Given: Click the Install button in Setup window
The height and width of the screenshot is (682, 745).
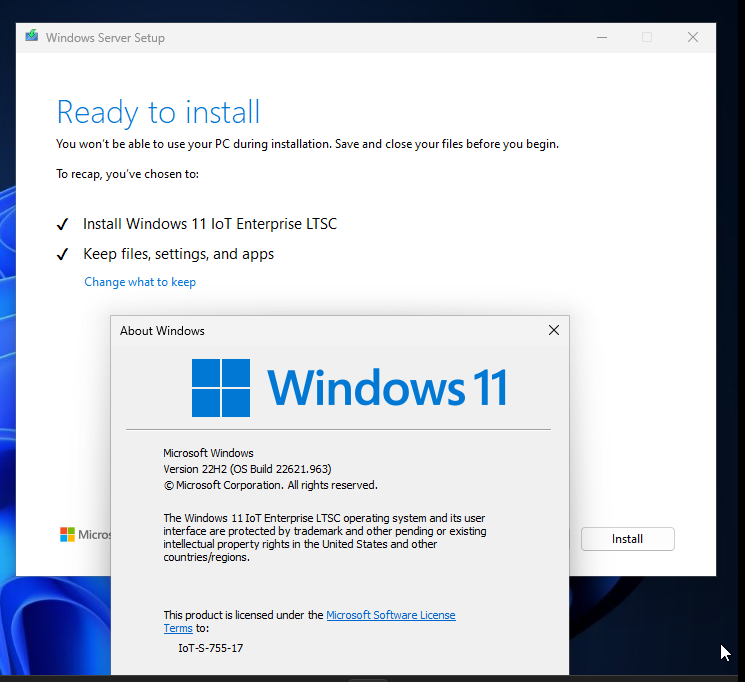Looking at the screenshot, I should [x=627, y=539].
